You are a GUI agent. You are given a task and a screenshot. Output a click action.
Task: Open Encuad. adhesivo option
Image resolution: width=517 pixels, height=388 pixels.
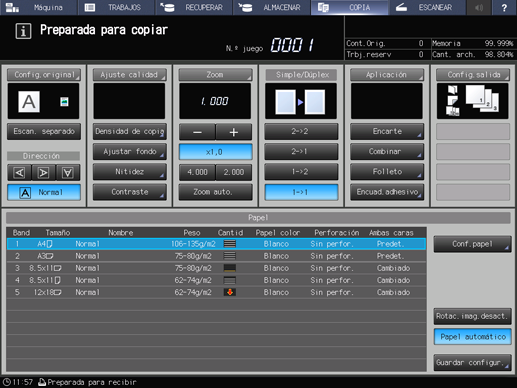click(387, 192)
